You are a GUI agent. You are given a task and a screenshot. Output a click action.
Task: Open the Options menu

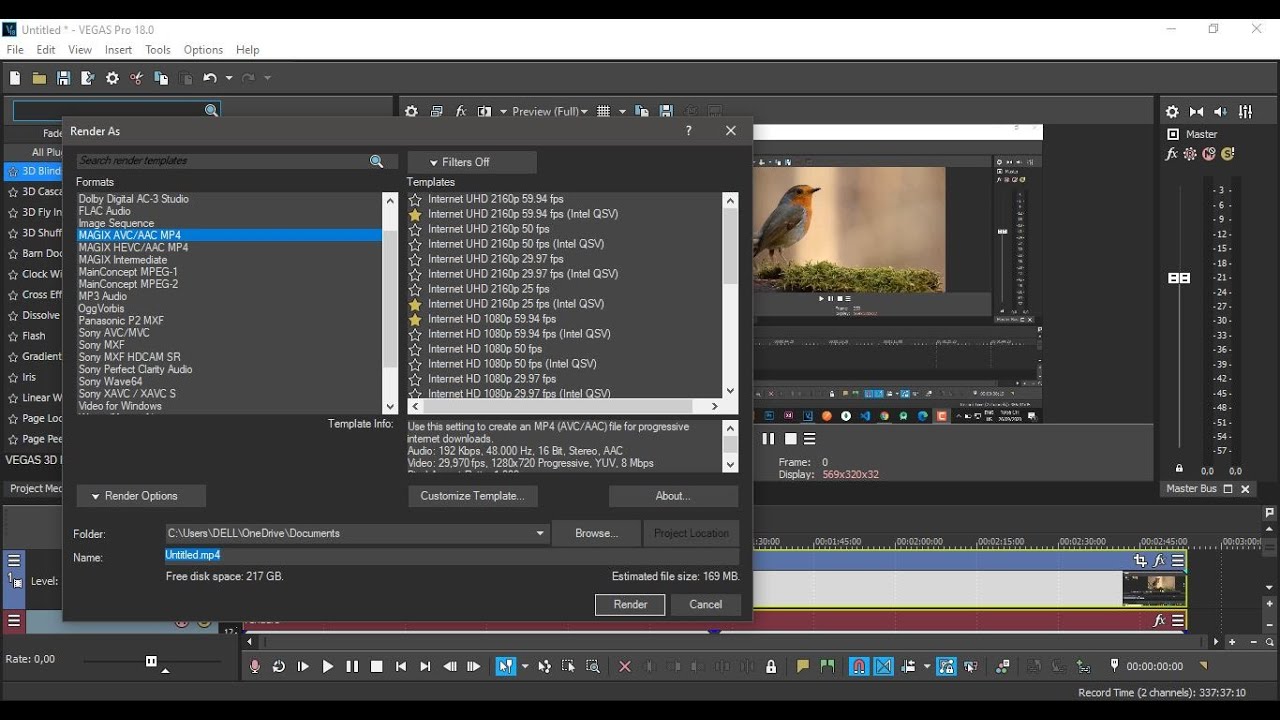tap(203, 50)
